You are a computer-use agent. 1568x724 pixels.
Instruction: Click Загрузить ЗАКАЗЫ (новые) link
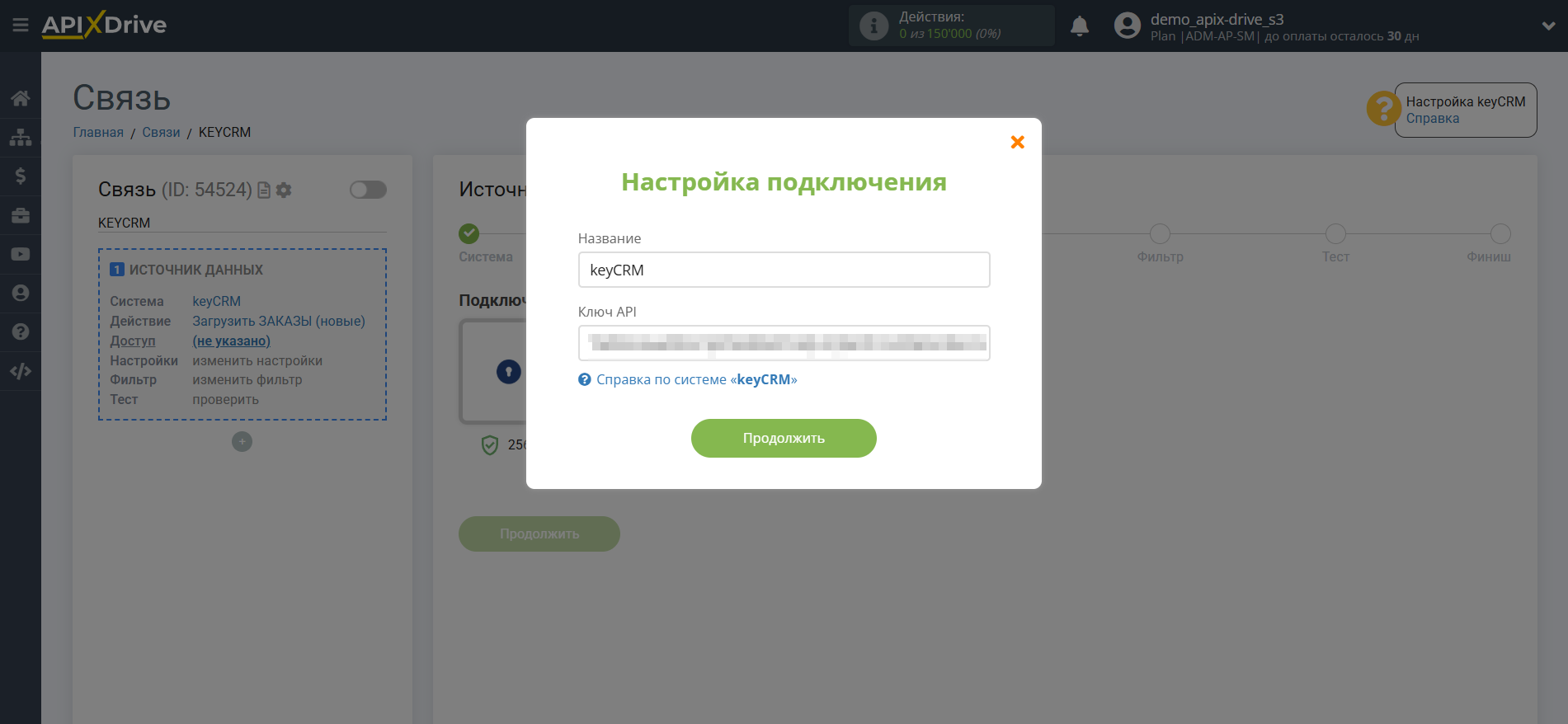point(279,321)
